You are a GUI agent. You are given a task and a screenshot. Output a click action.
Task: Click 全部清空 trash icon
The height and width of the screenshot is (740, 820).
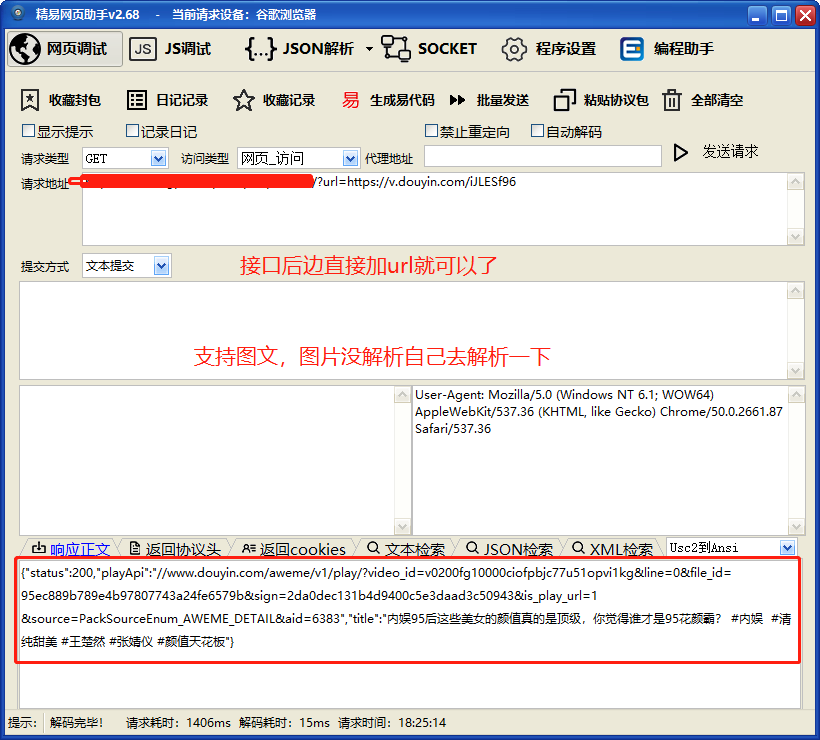point(672,100)
